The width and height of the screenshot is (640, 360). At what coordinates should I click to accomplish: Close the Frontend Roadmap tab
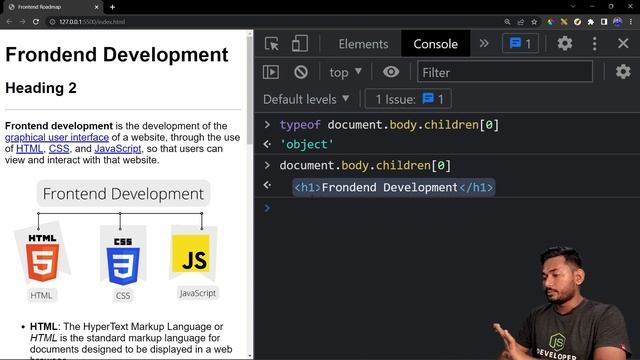(x=96, y=7)
